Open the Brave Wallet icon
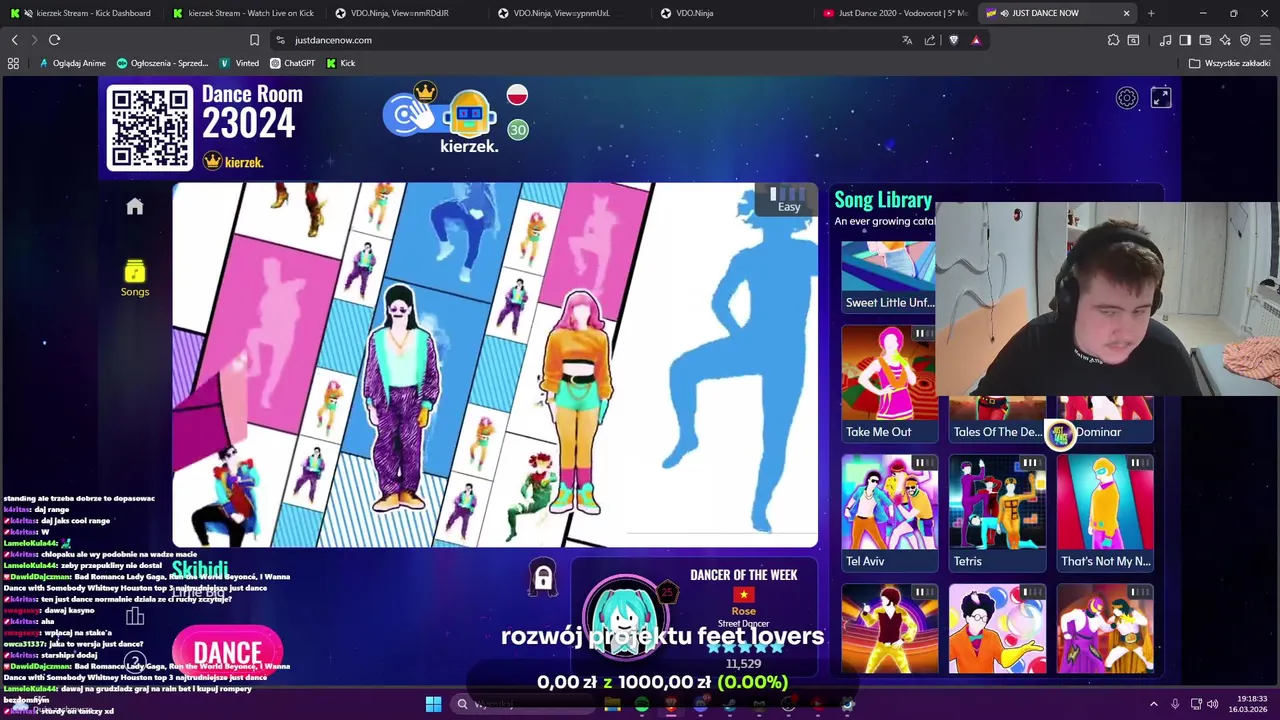 [1205, 40]
